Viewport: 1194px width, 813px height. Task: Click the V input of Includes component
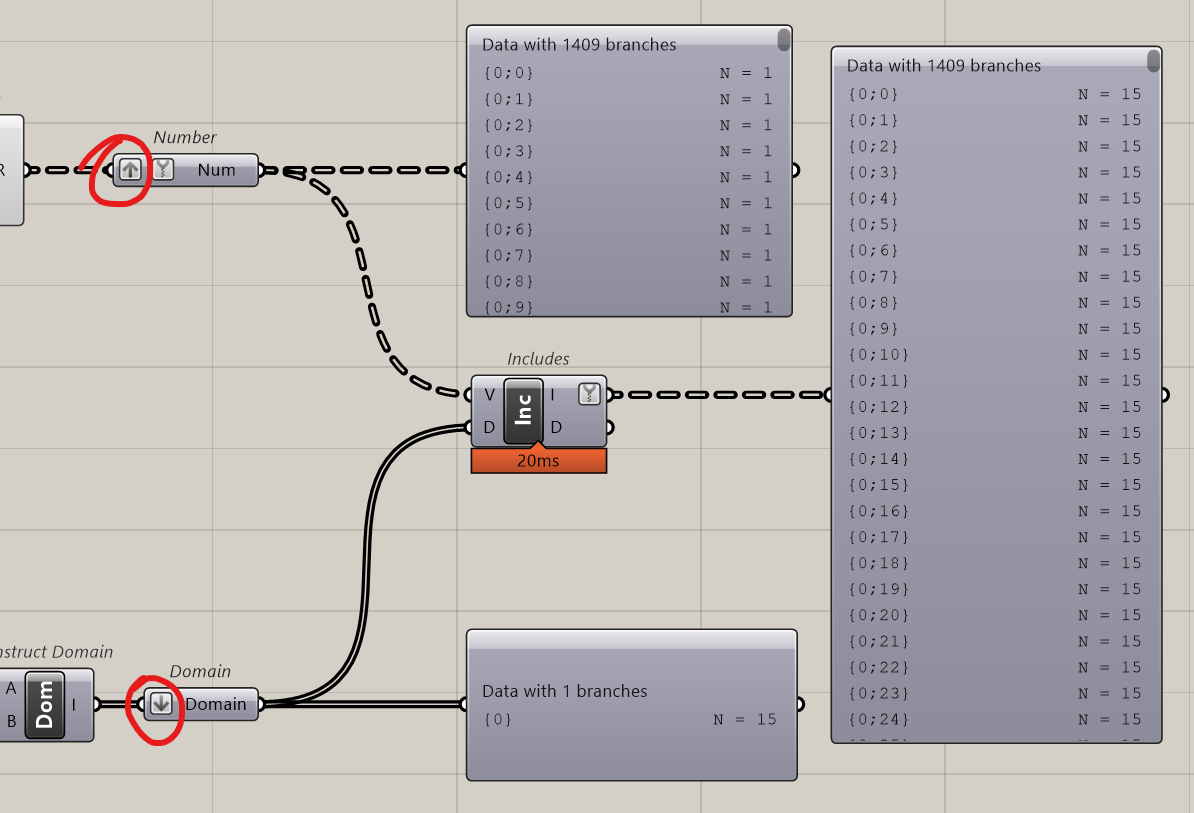(x=489, y=394)
